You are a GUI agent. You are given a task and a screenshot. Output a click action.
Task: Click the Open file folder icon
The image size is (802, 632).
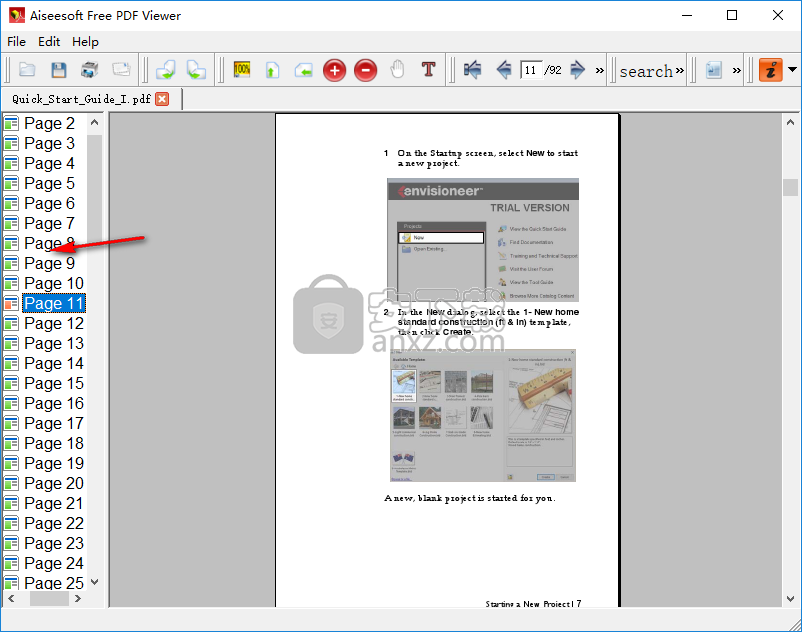click(x=27, y=70)
